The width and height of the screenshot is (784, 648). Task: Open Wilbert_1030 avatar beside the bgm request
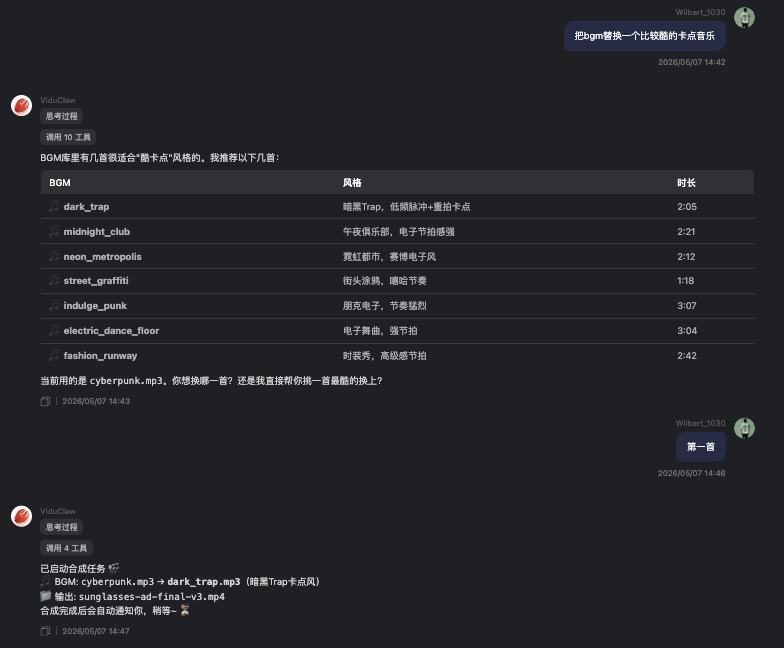click(744, 18)
